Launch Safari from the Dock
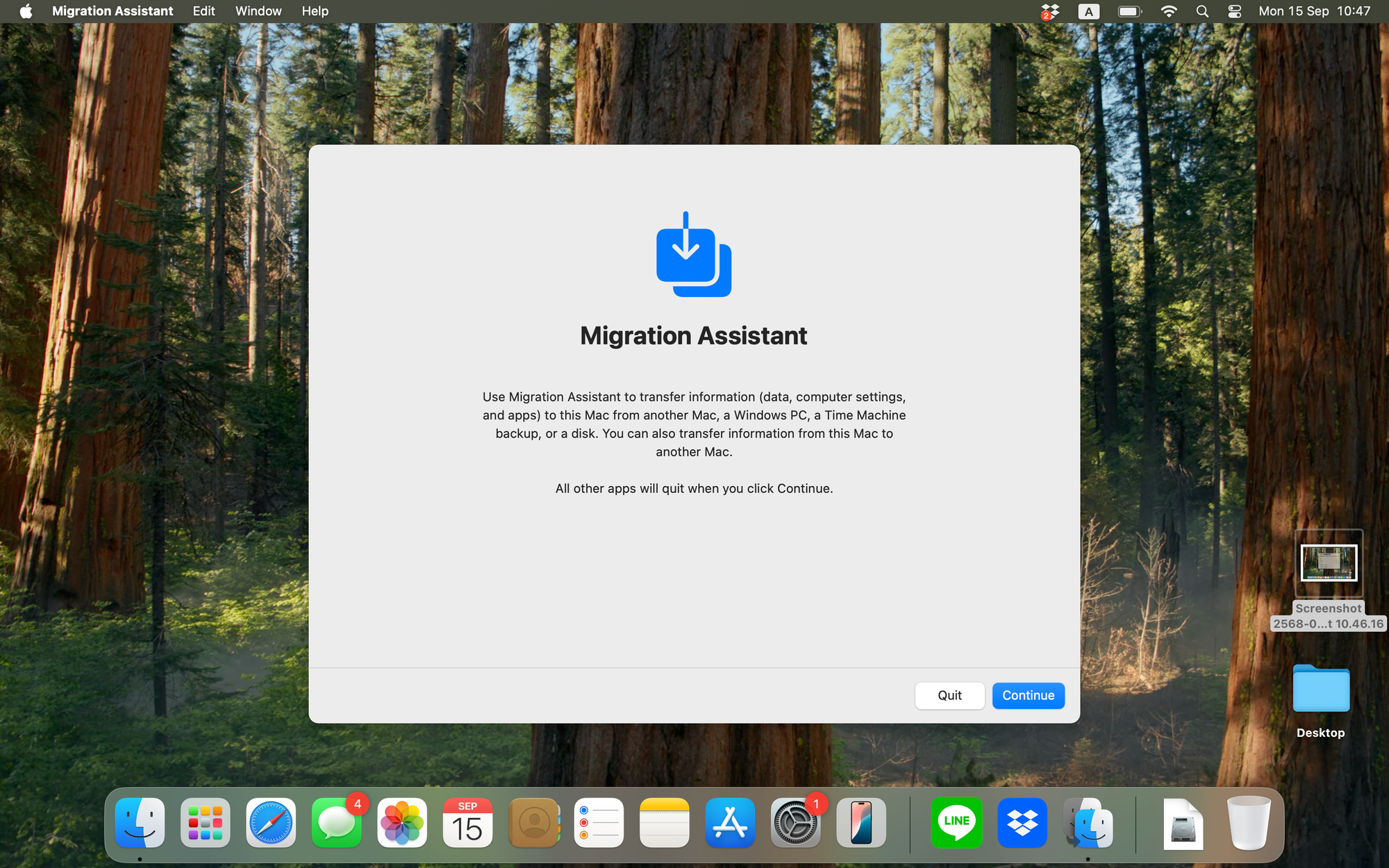This screenshot has width=1389, height=868. [271, 823]
